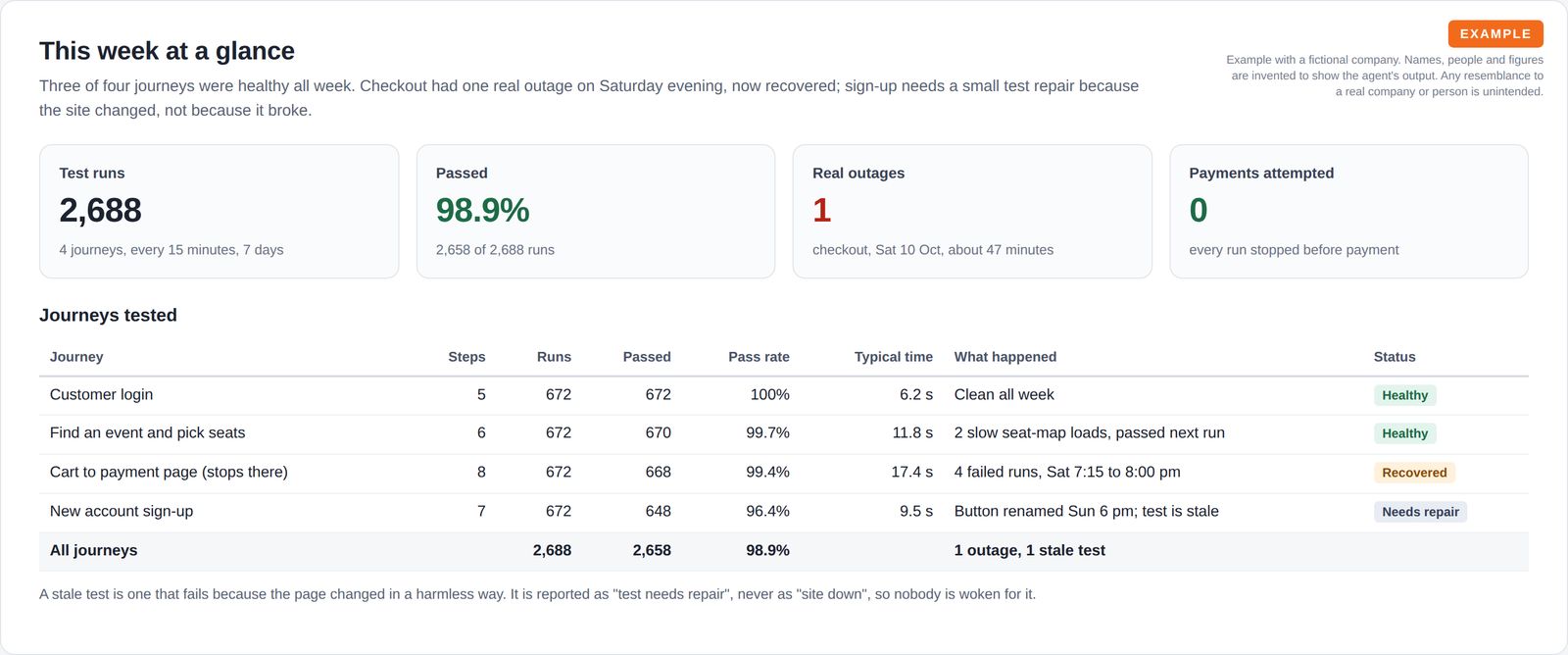The image size is (1568, 655).
Task: Click the 99.7% pass rate cell
Action: pos(767,433)
